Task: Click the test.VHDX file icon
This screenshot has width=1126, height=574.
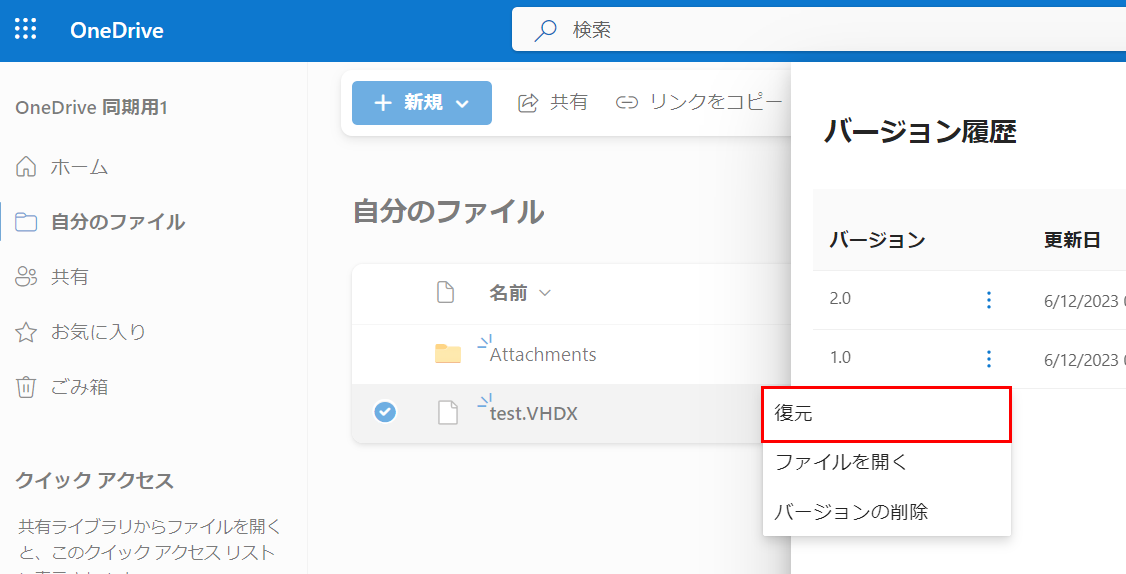Action: pyautogui.click(x=448, y=413)
